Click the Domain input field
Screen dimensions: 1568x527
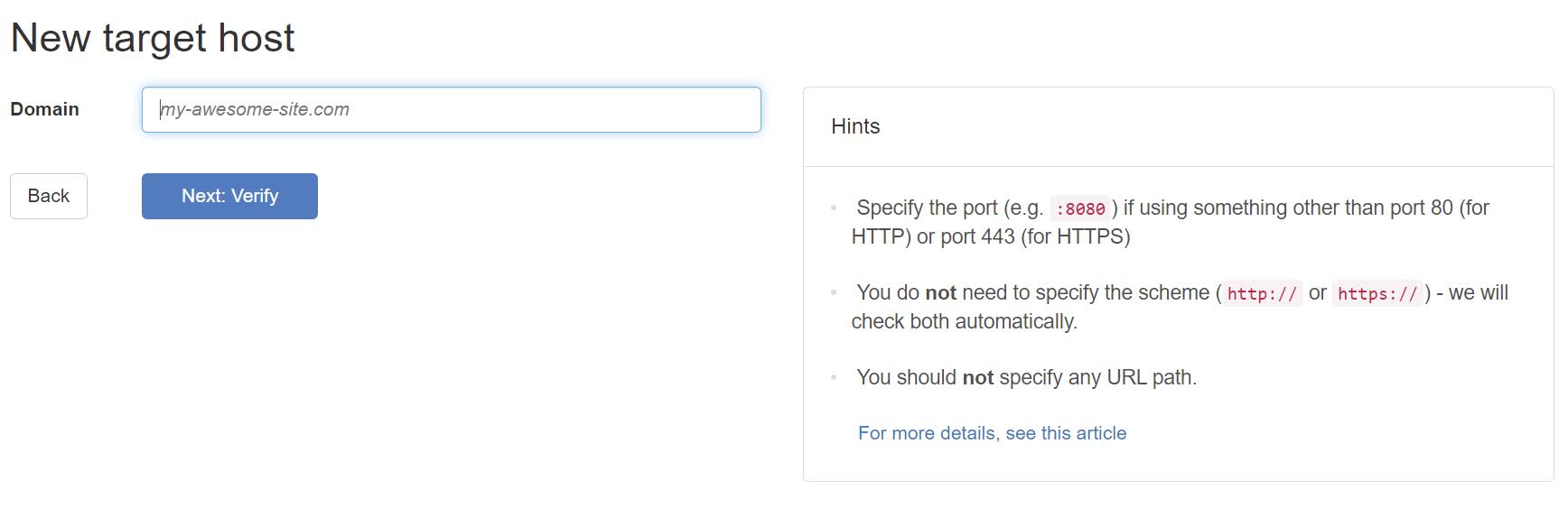click(451, 110)
